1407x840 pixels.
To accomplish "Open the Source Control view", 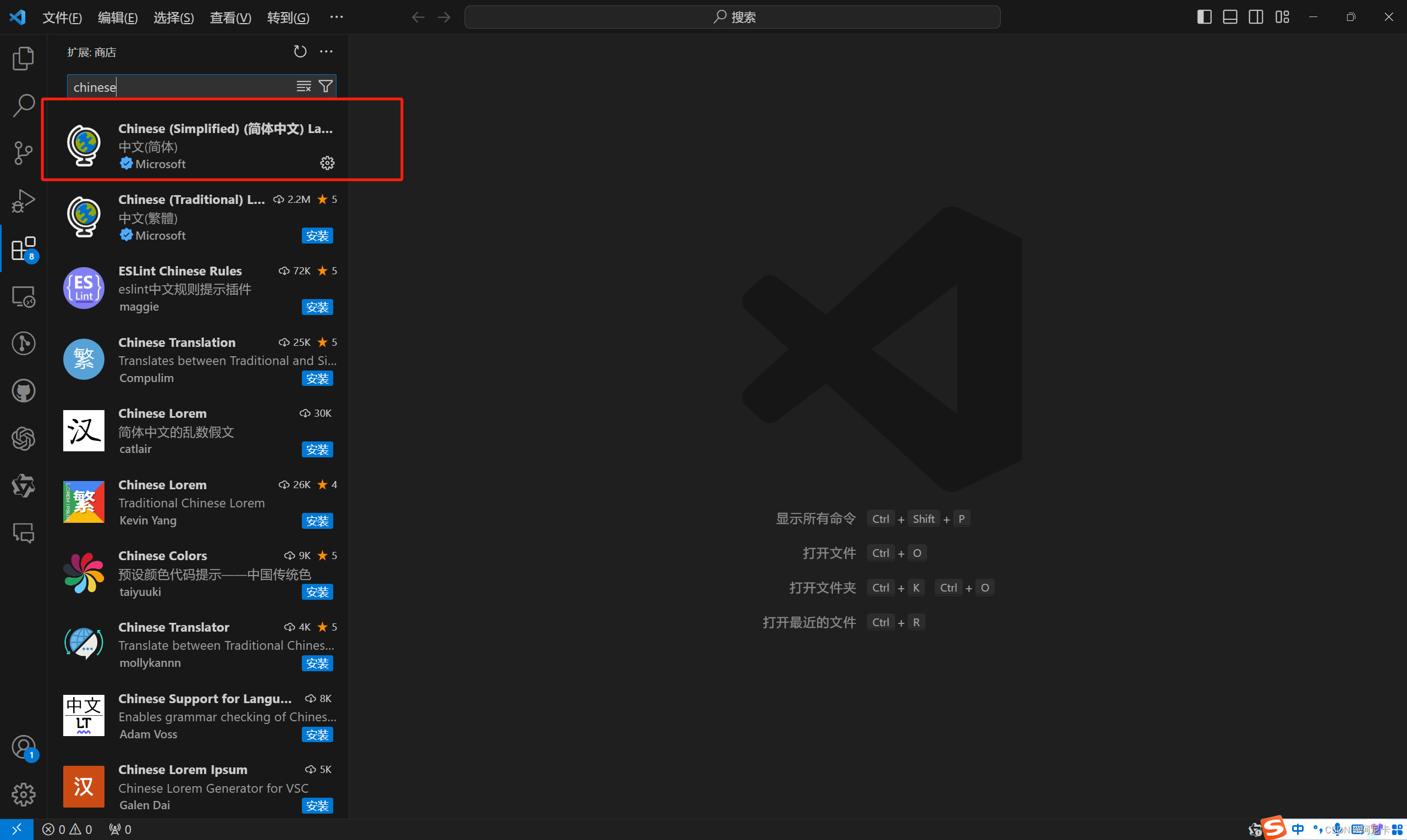I will click(23, 153).
